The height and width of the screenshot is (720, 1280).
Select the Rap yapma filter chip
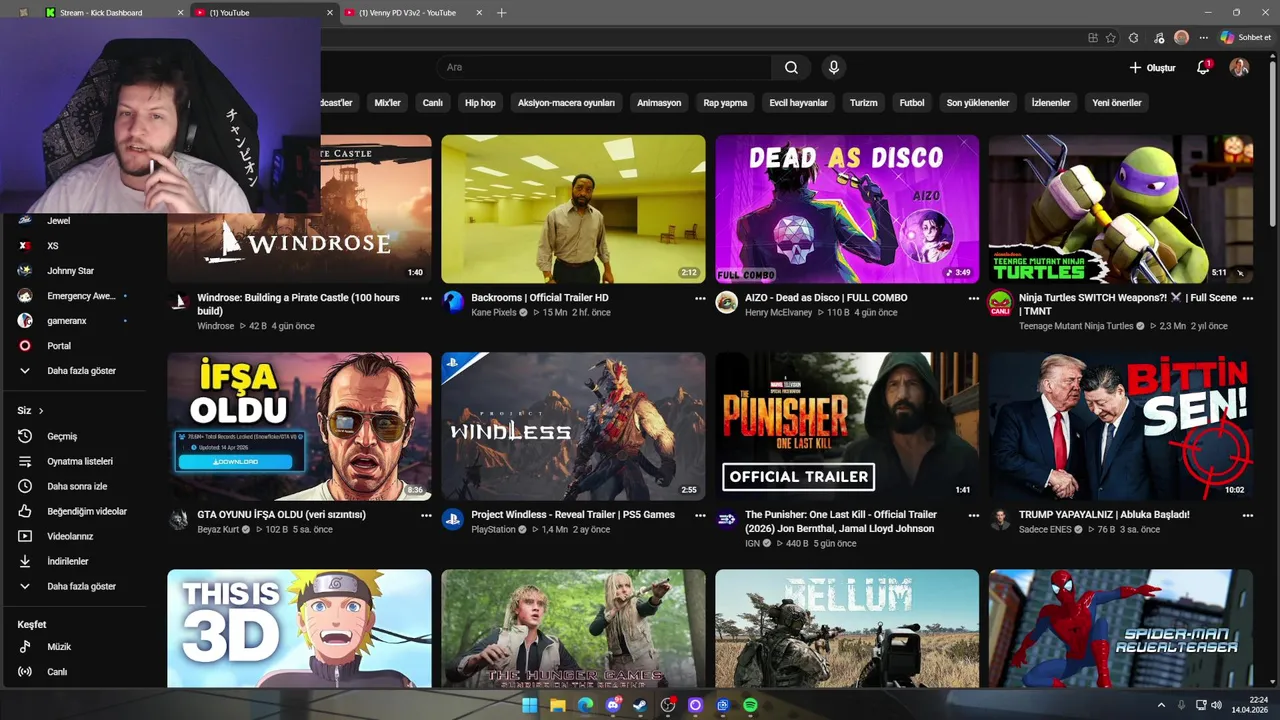click(725, 102)
